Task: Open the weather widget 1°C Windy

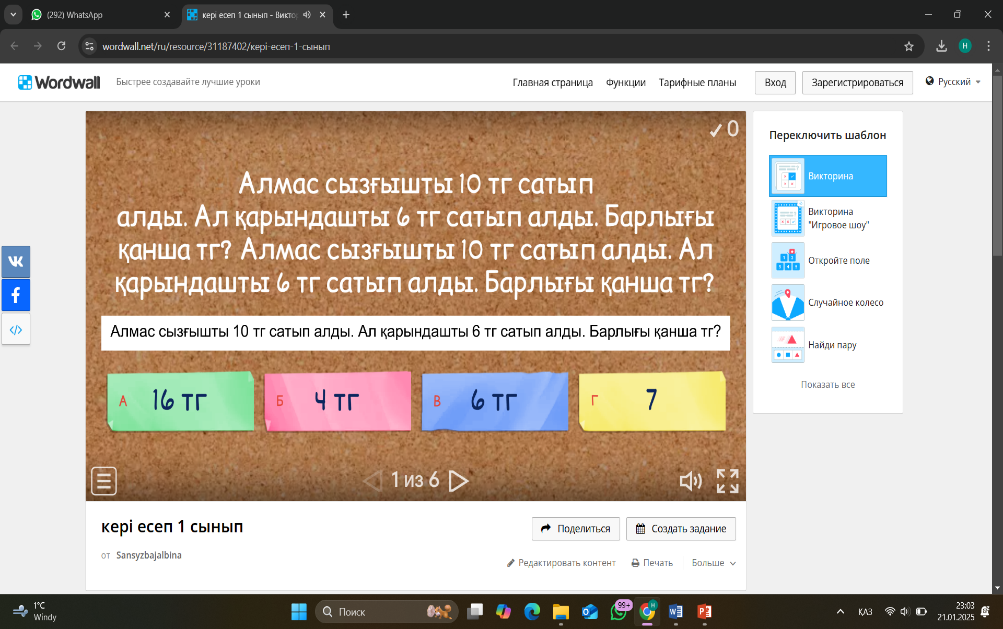Action: 35,611
